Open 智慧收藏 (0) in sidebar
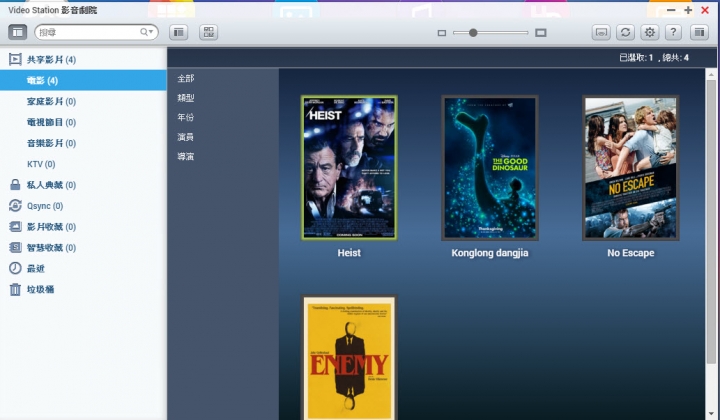This screenshot has height=420, width=720. 83,247
